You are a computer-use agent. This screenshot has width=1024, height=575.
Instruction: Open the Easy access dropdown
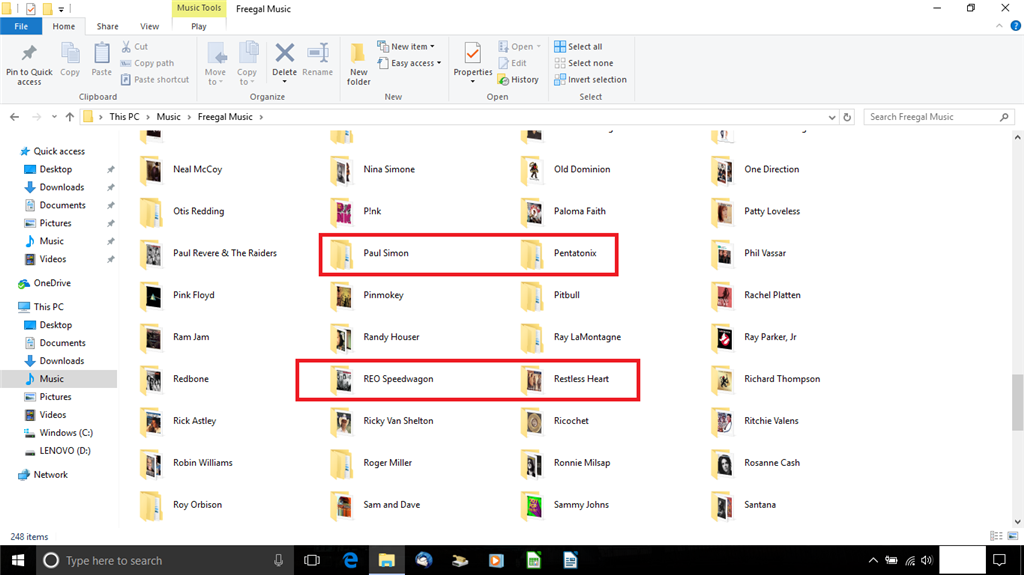click(409, 63)
